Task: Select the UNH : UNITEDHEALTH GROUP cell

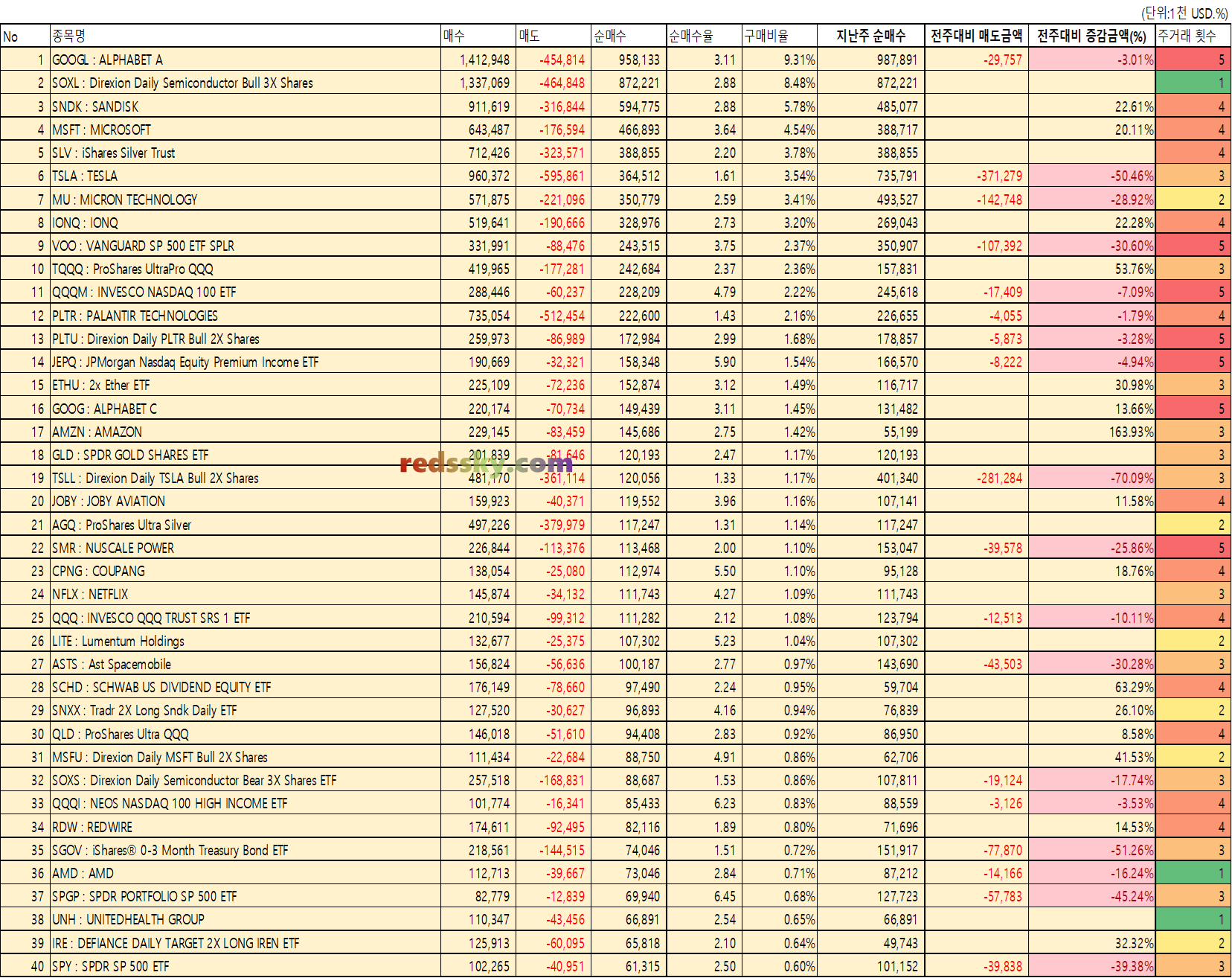Action: (246, 919)
